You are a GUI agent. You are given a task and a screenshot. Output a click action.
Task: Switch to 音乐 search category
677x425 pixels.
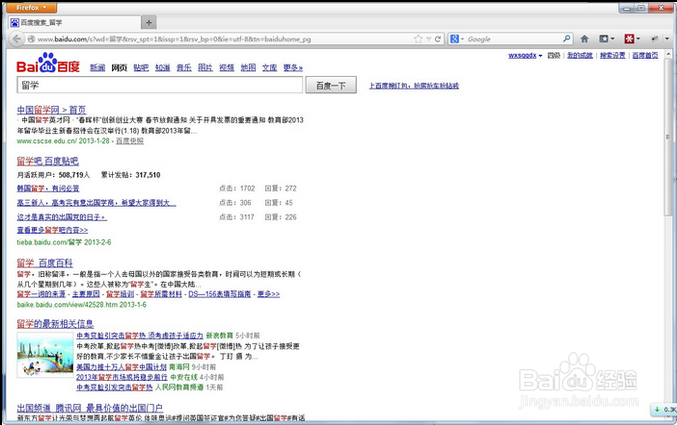184,67
